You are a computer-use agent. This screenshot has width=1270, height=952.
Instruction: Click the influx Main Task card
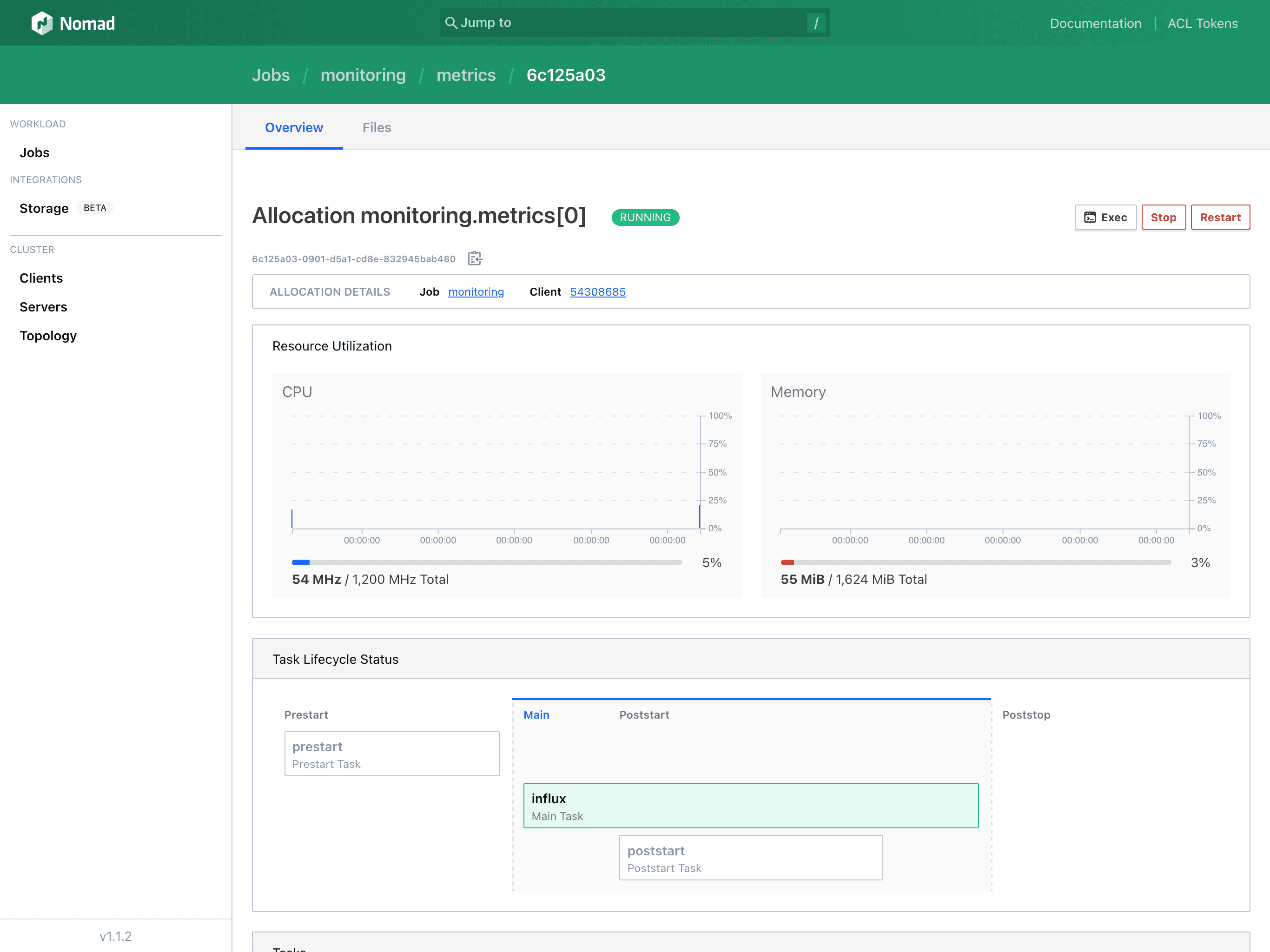750,805
